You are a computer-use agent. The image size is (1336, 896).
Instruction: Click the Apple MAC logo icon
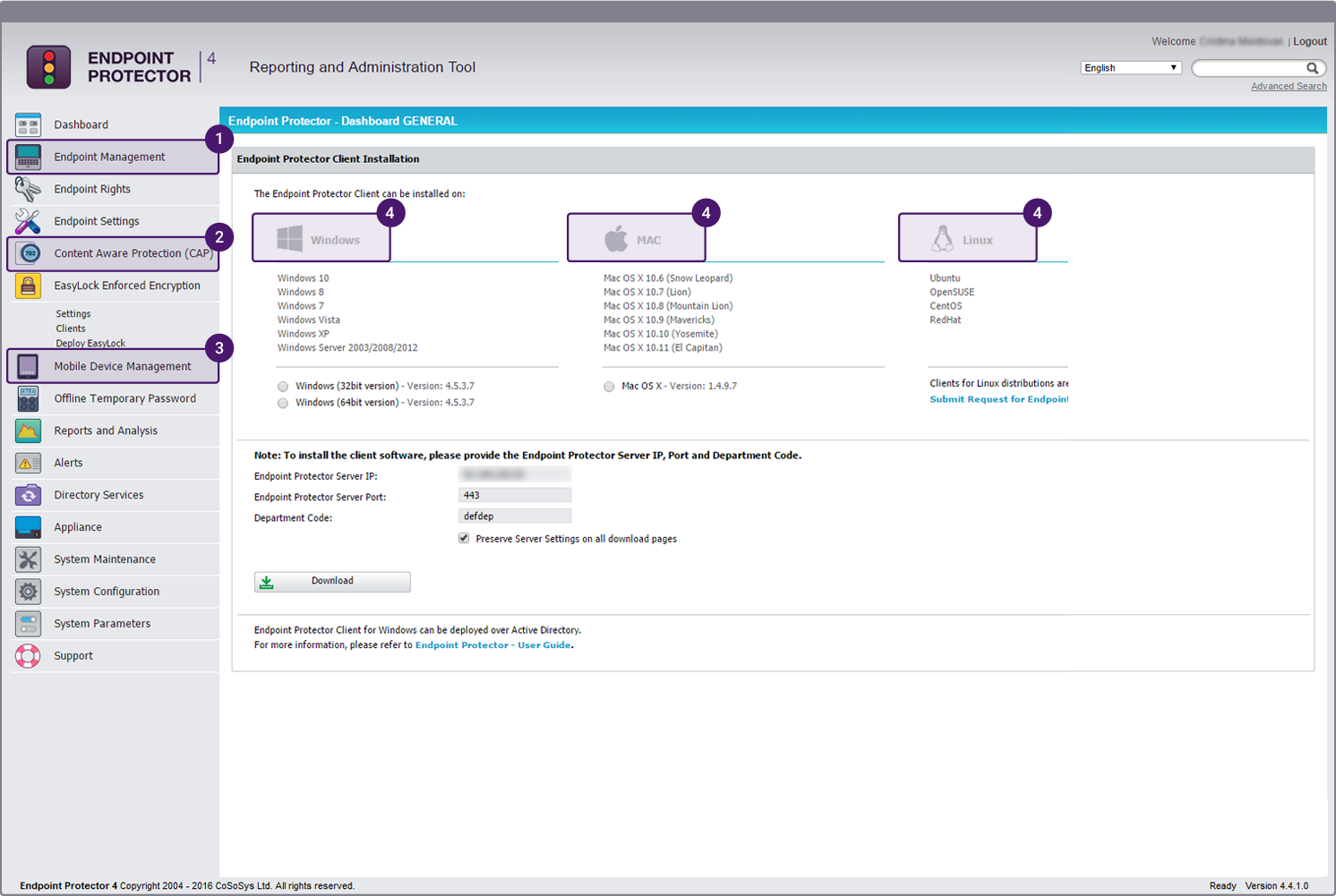(x=616, y=238)
